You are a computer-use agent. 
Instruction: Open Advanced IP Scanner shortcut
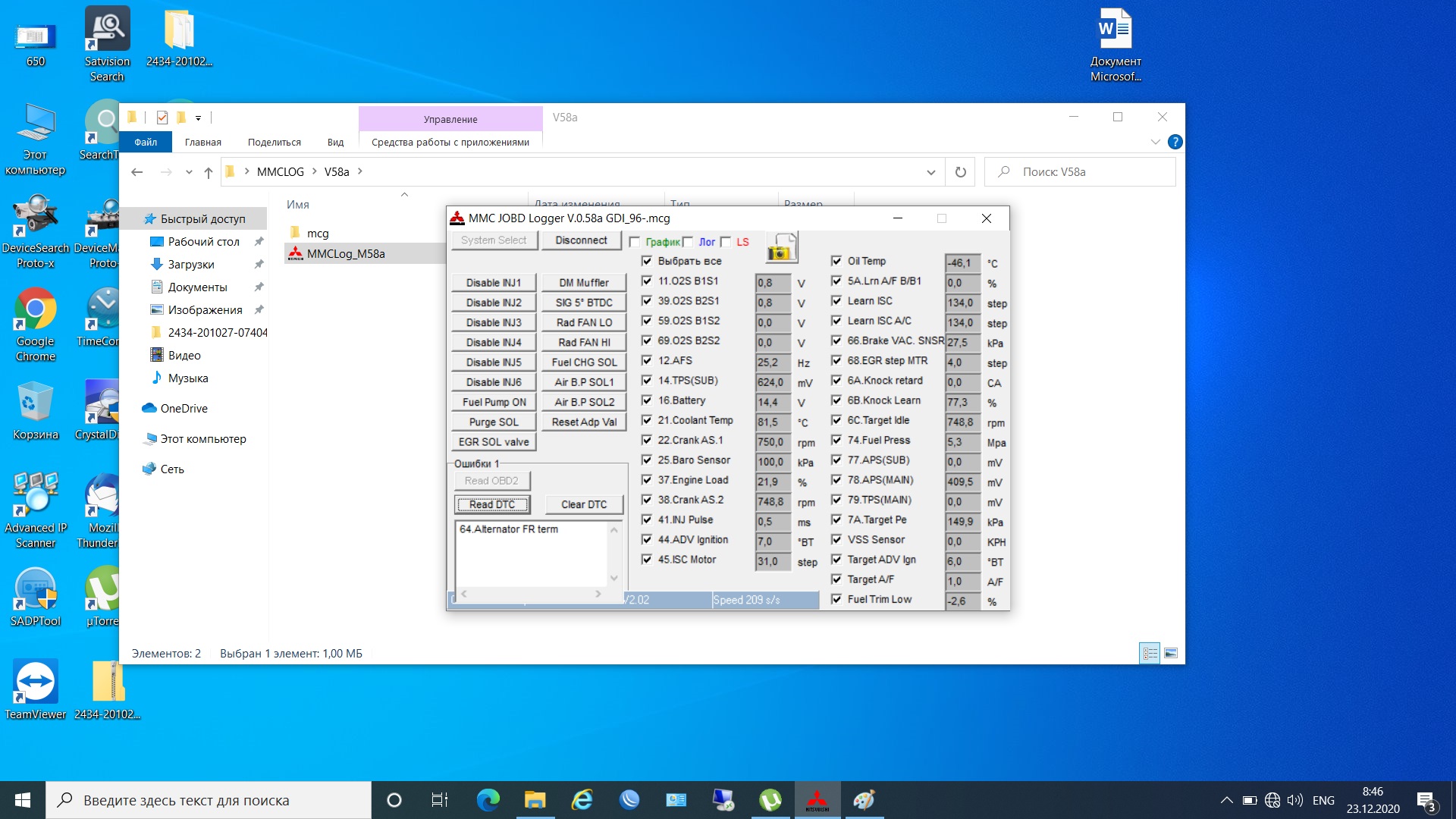[x=35, y=510]
